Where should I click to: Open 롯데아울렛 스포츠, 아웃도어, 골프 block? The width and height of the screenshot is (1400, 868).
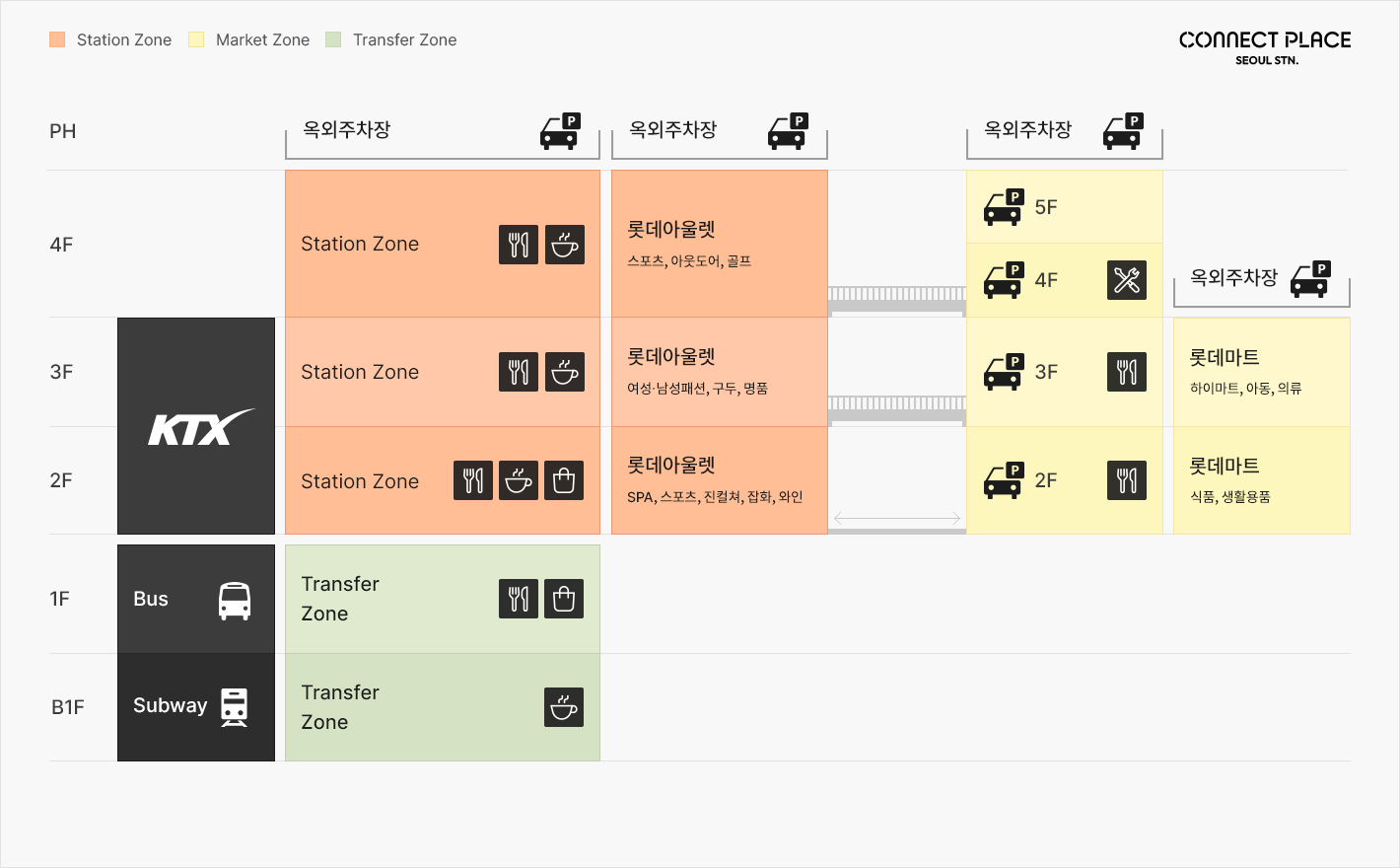(x=720, y=244)
